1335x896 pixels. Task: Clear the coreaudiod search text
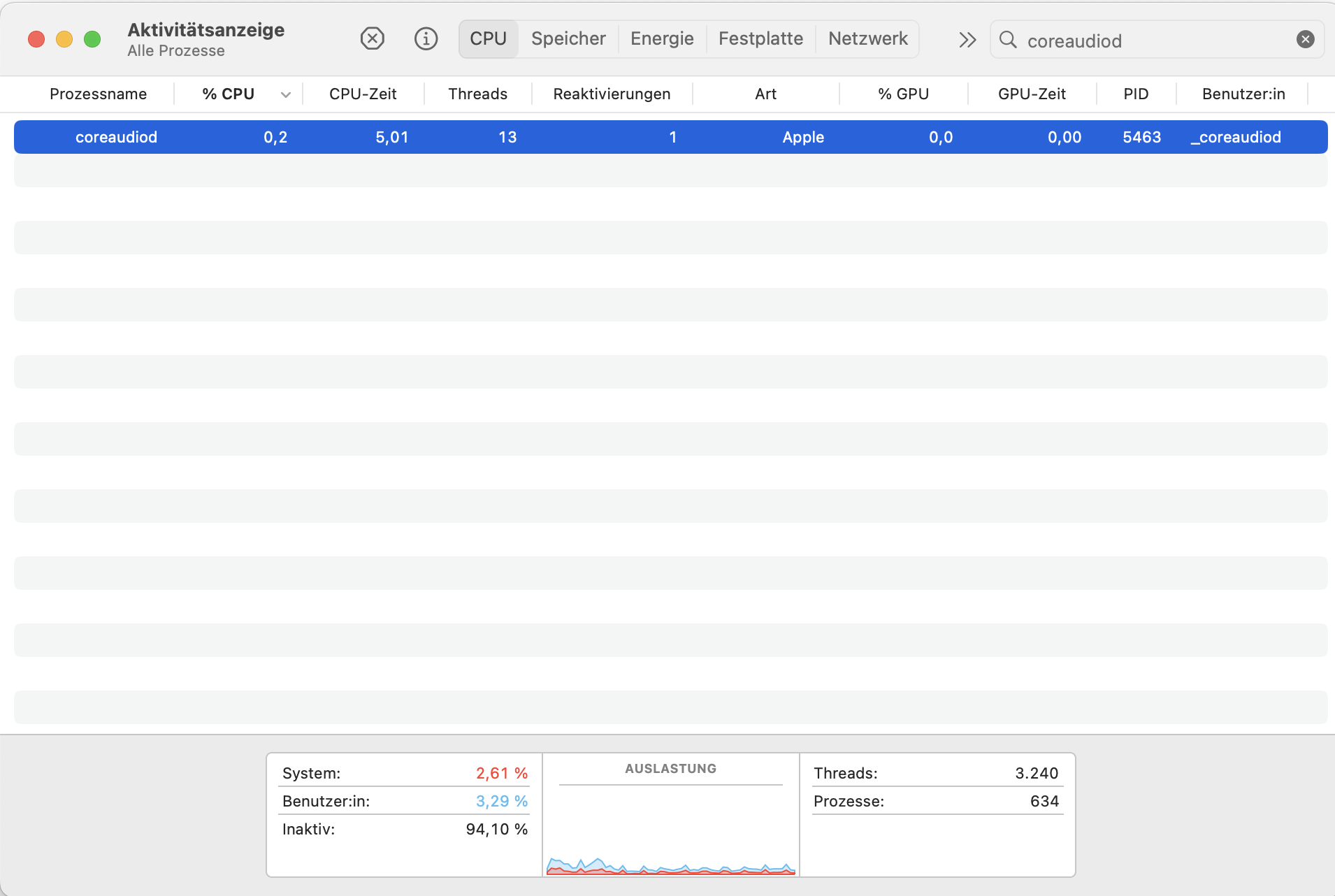pyautogui.click(x=1305, y=40)
